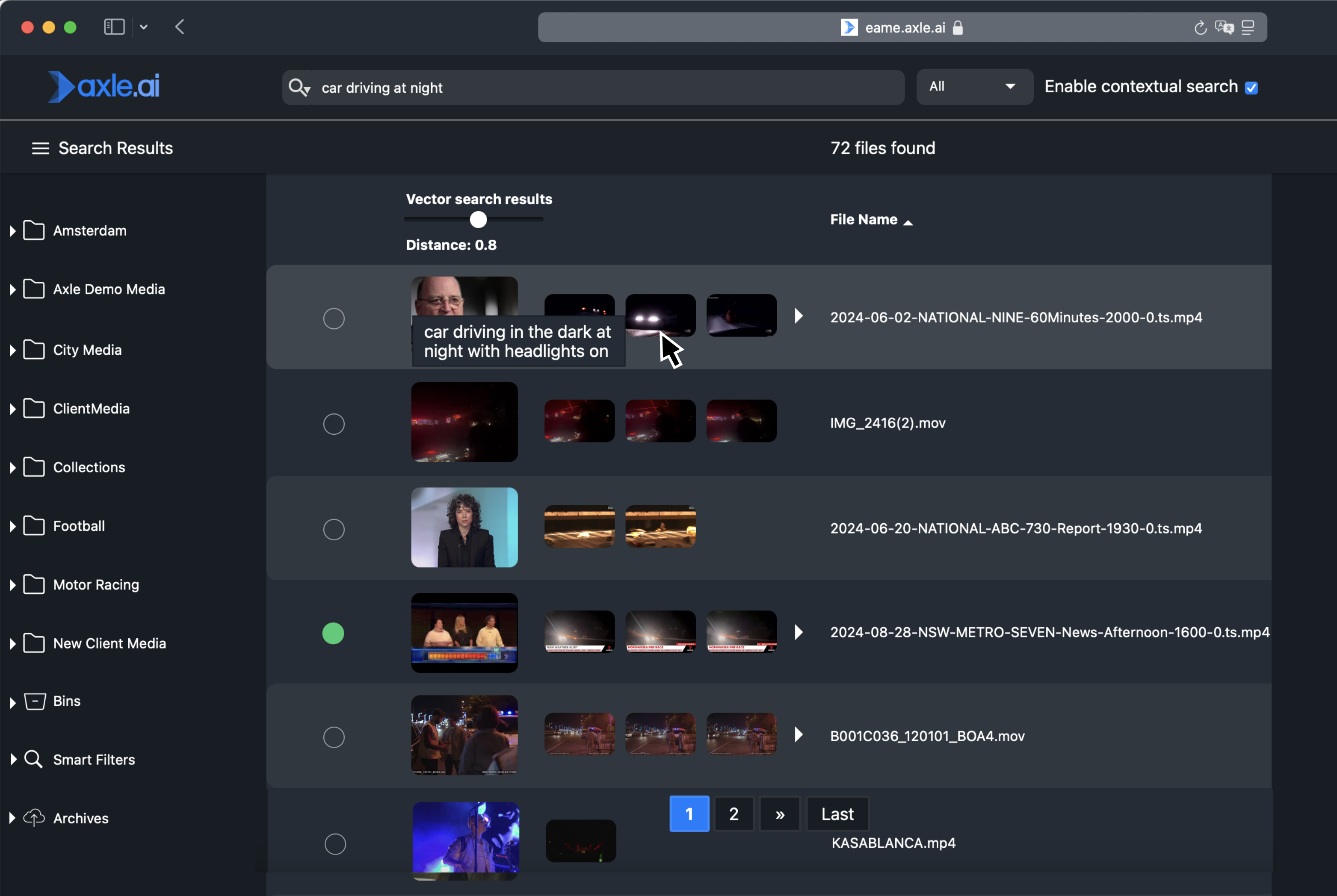Viewport: 1337px width, 896px height.
Task: Disable the contextual search checkbox
Action: pyautogui.click(x=1251, y=88)
